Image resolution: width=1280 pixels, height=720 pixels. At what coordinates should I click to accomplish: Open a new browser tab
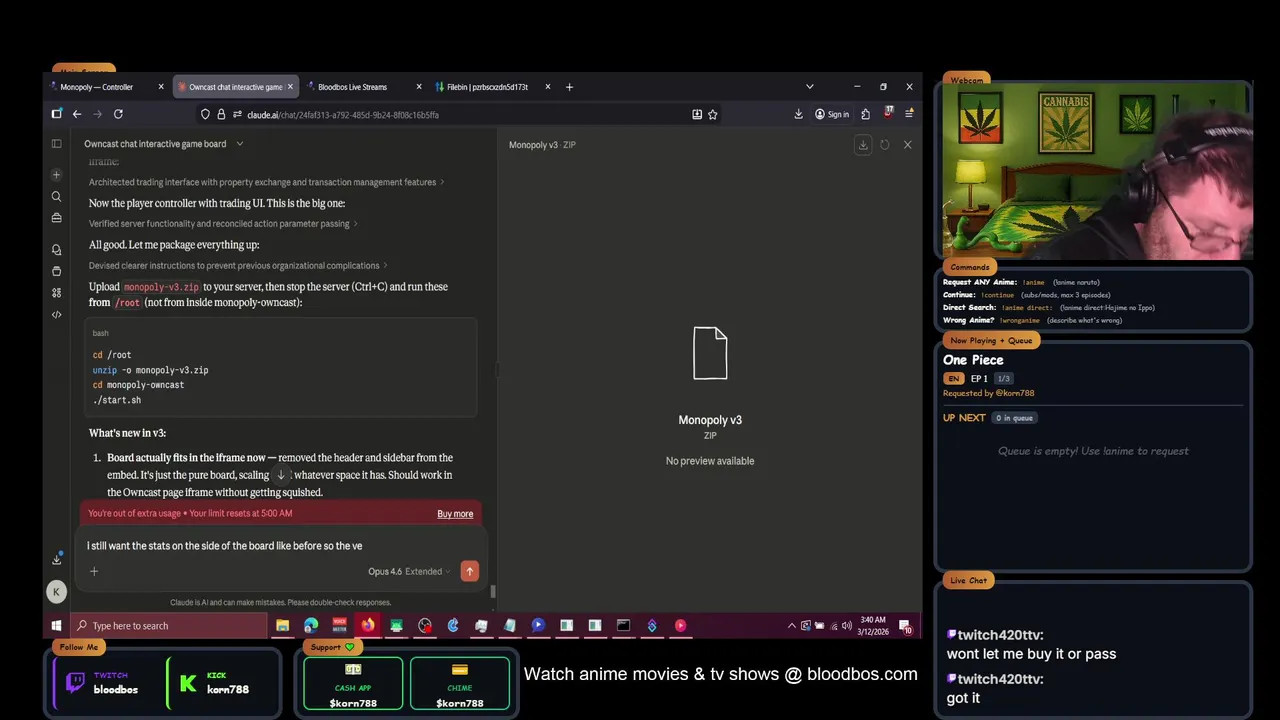[569, 87]
